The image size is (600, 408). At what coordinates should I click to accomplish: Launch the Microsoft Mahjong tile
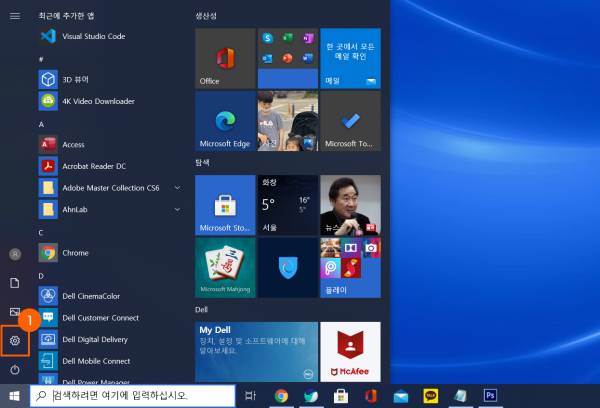coord(225,268)
